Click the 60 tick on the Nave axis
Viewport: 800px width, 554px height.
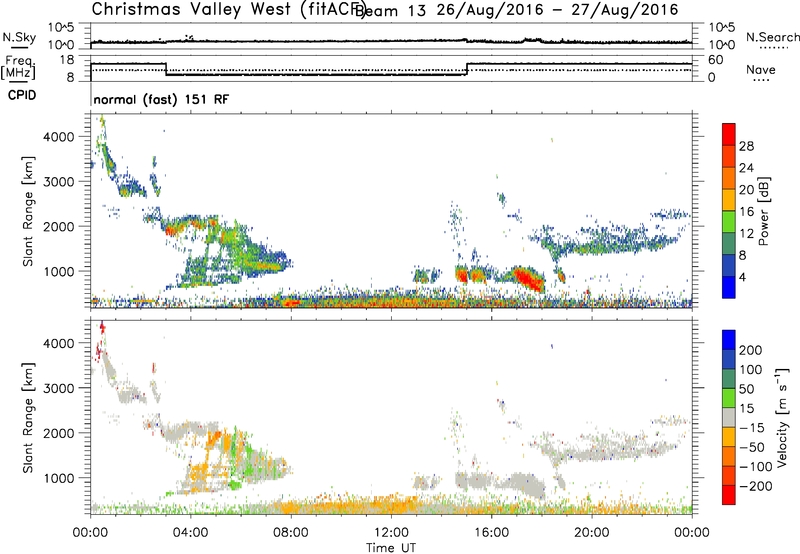coord(715,60)
